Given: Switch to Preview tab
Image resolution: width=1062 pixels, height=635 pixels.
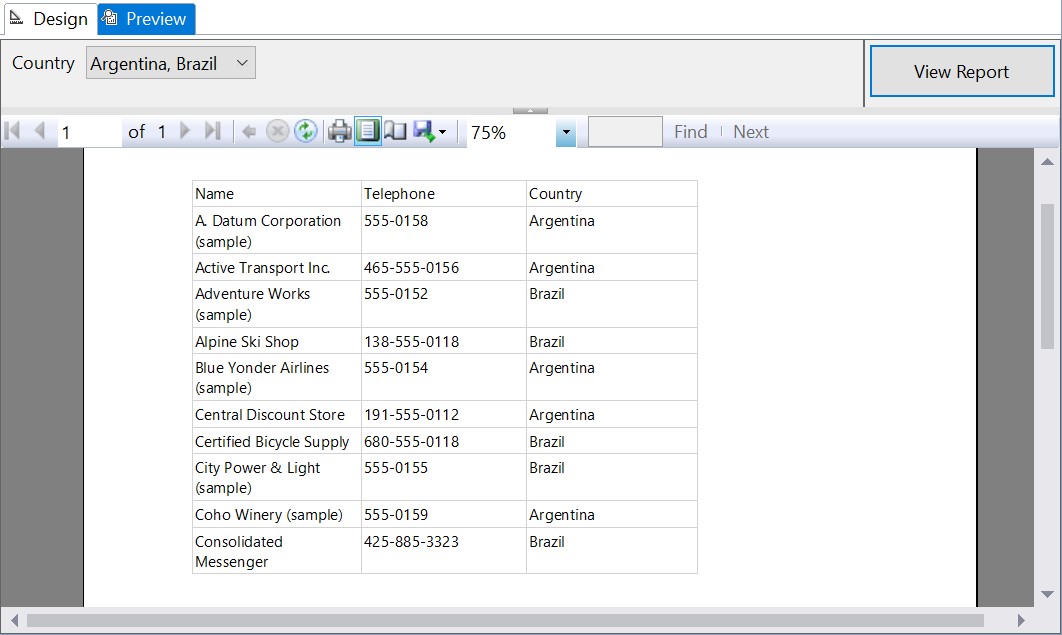Looking at the screenshot, I should click(146, 19).
